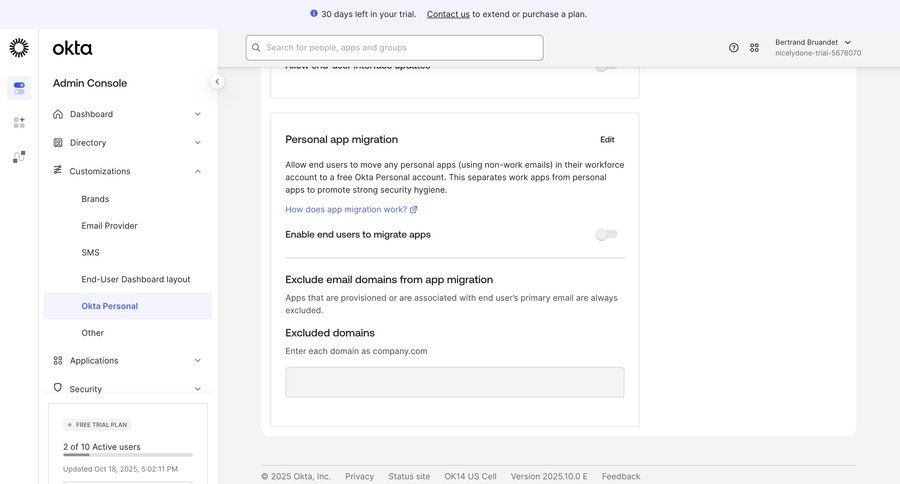Image resolution: width=900 pixels, height=484 pixels.
Task: Click the Directory address book icon
Action: (58, 142)
